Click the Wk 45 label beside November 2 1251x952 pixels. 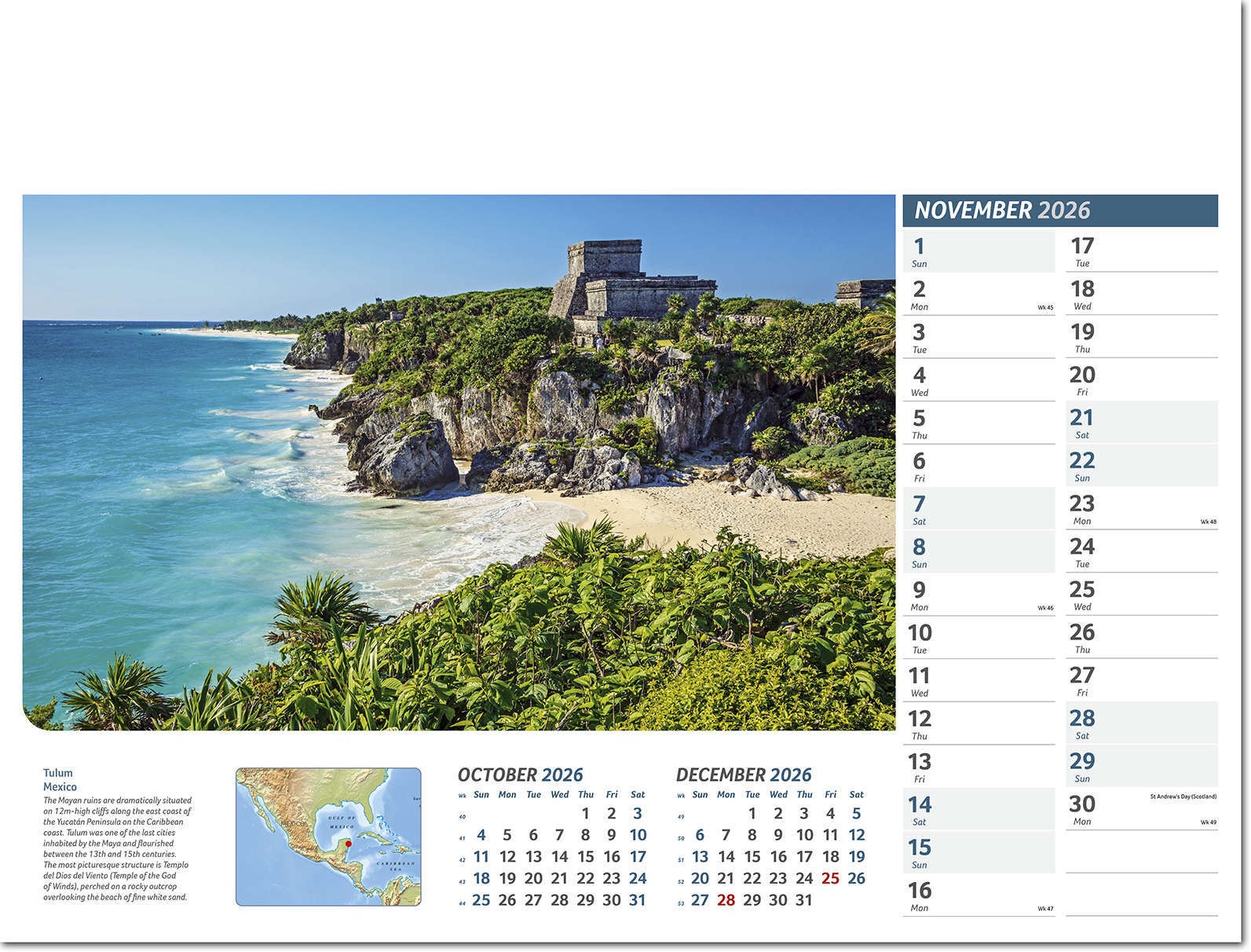click(x=1045, y=308)
